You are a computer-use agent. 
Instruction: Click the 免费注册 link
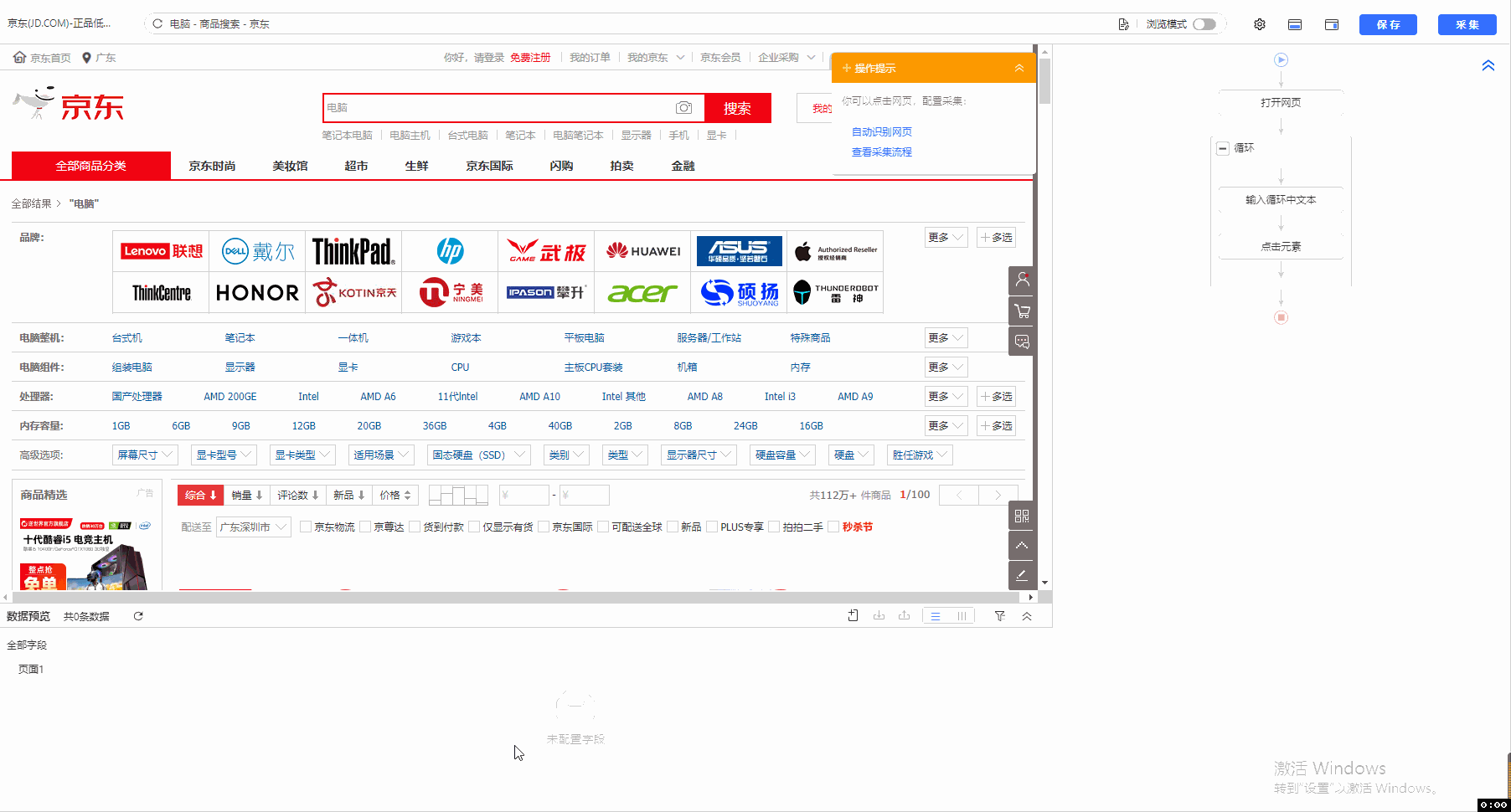pyautogui.click(x=530, y=58)
